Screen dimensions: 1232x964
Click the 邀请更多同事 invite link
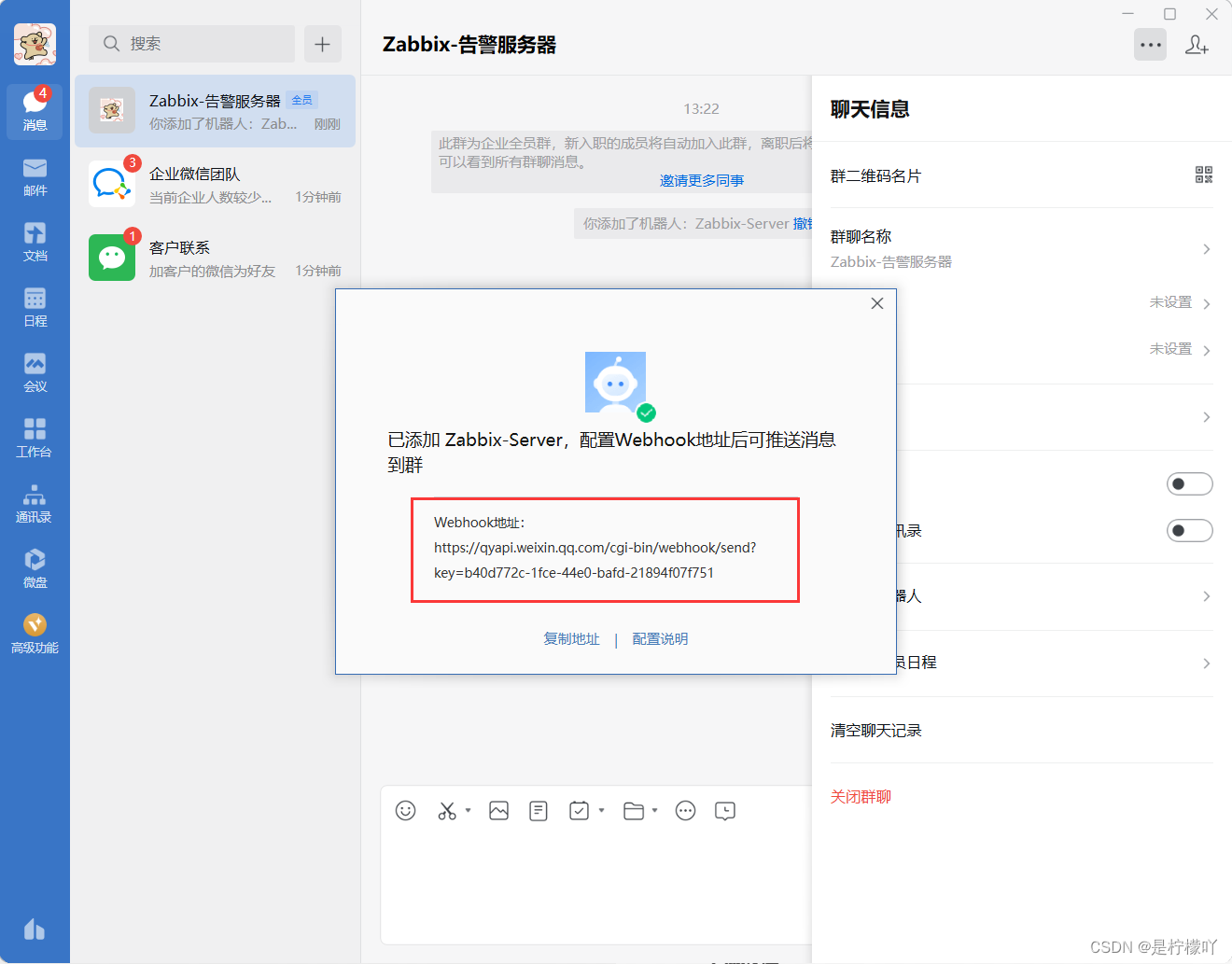coord(702,180)
